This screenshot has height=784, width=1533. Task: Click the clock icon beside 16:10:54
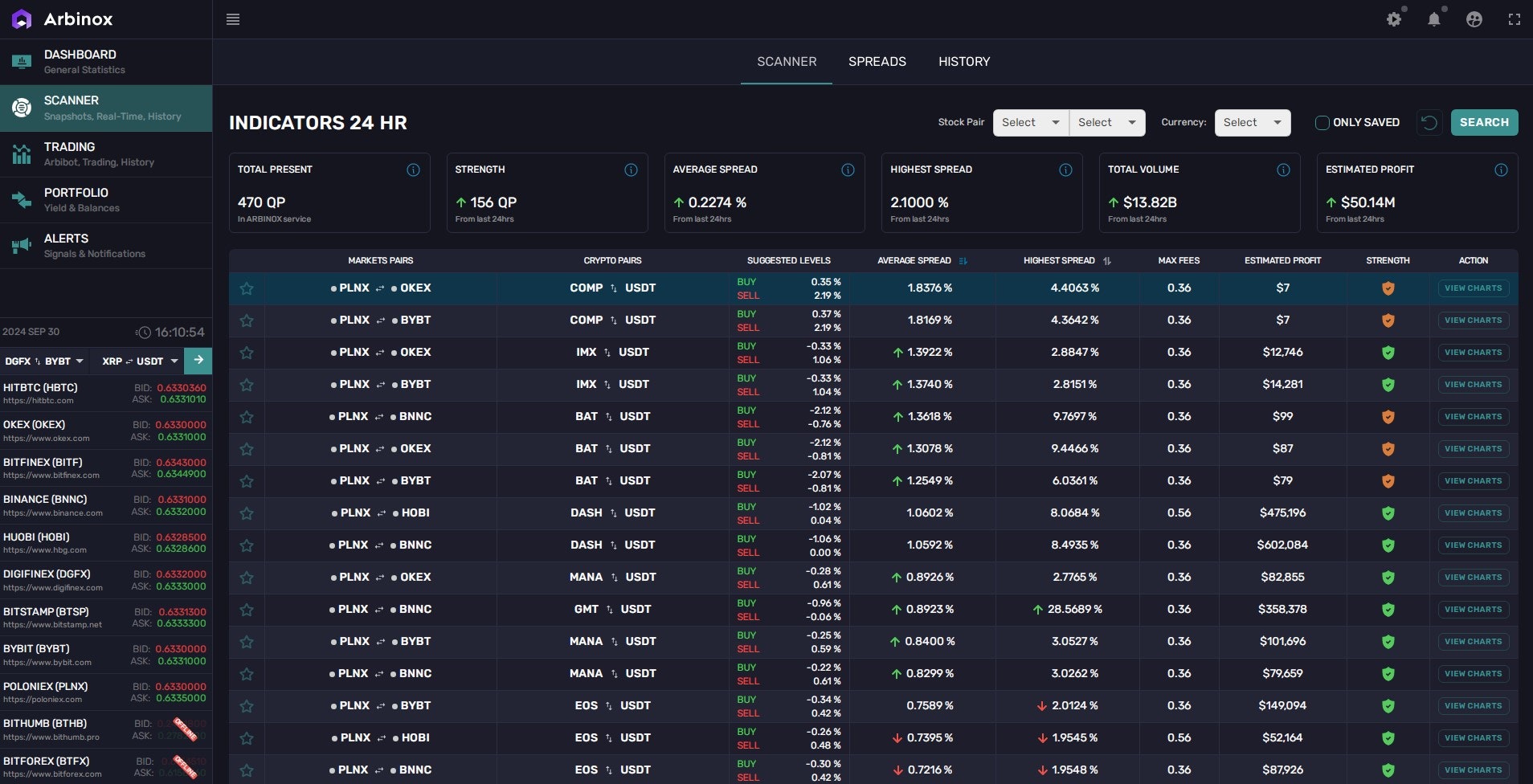coord(144,333)
